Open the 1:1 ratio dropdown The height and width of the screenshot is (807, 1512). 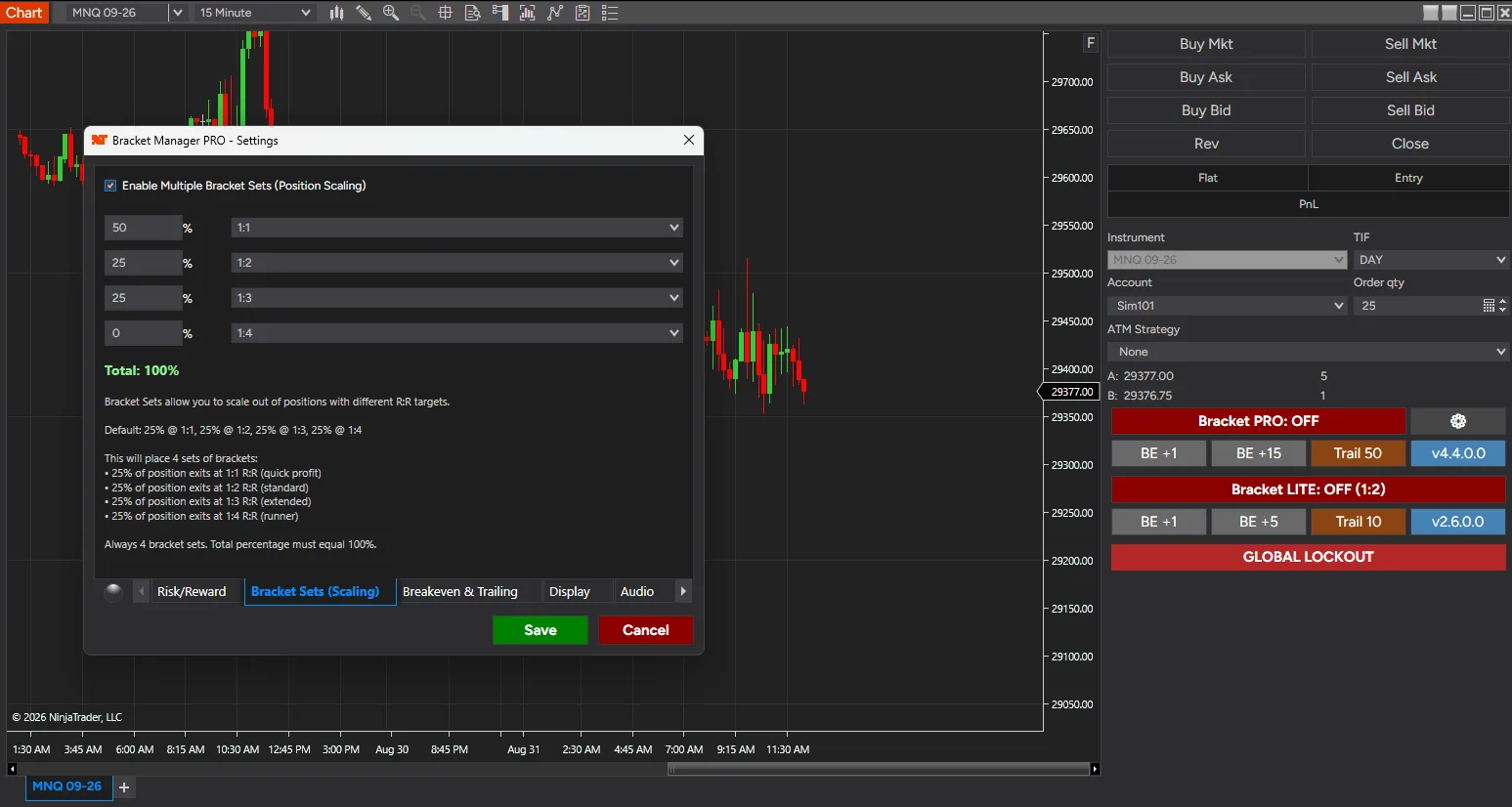(456, 228)
